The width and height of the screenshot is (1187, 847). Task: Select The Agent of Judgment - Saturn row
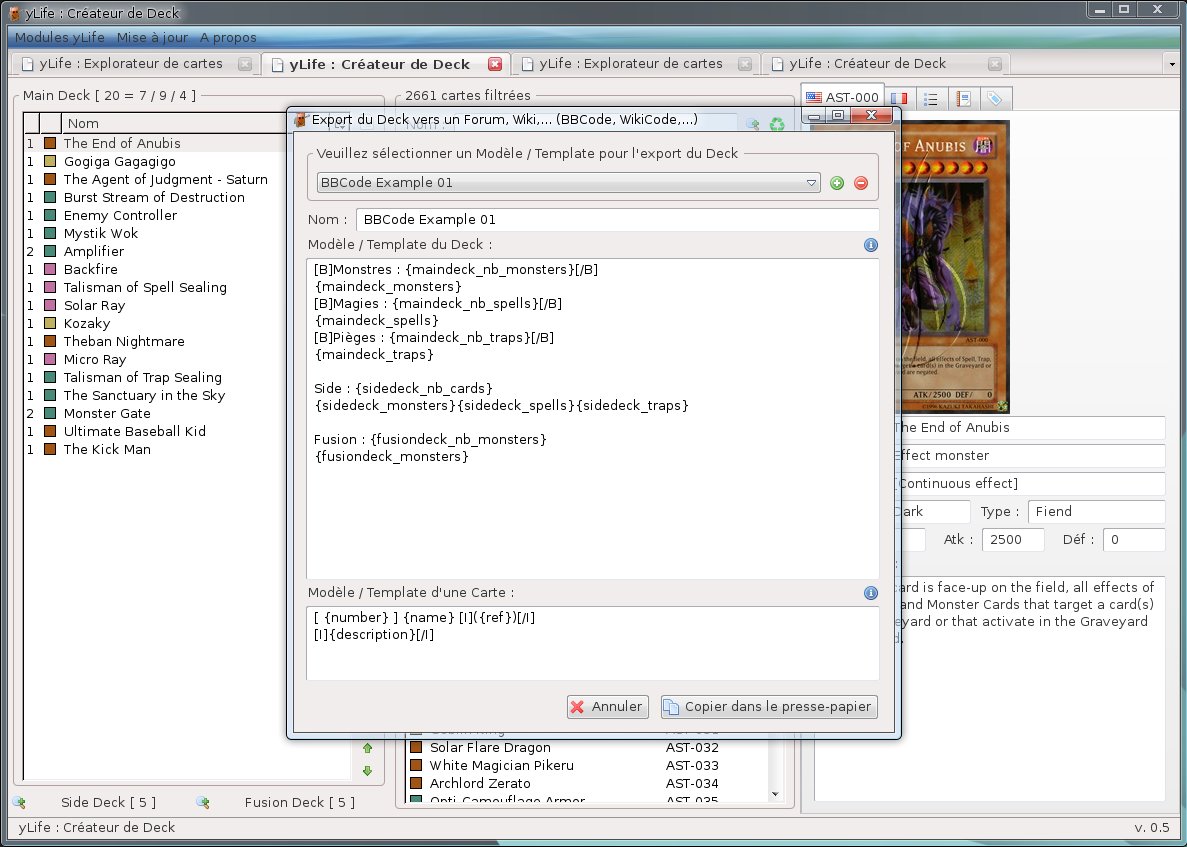coord(154,179)
